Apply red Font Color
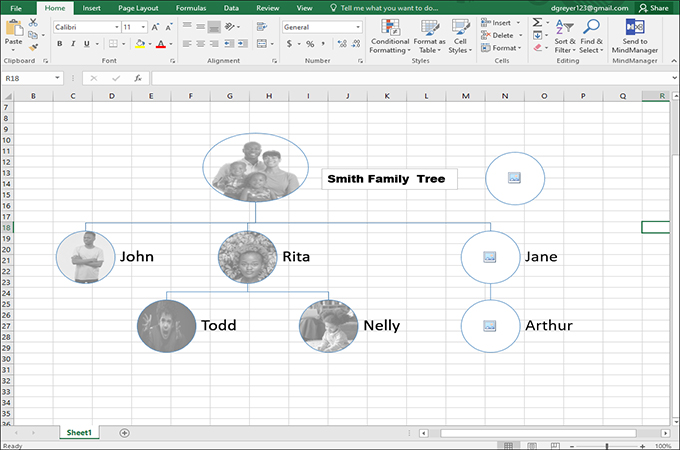 (161, 44)
